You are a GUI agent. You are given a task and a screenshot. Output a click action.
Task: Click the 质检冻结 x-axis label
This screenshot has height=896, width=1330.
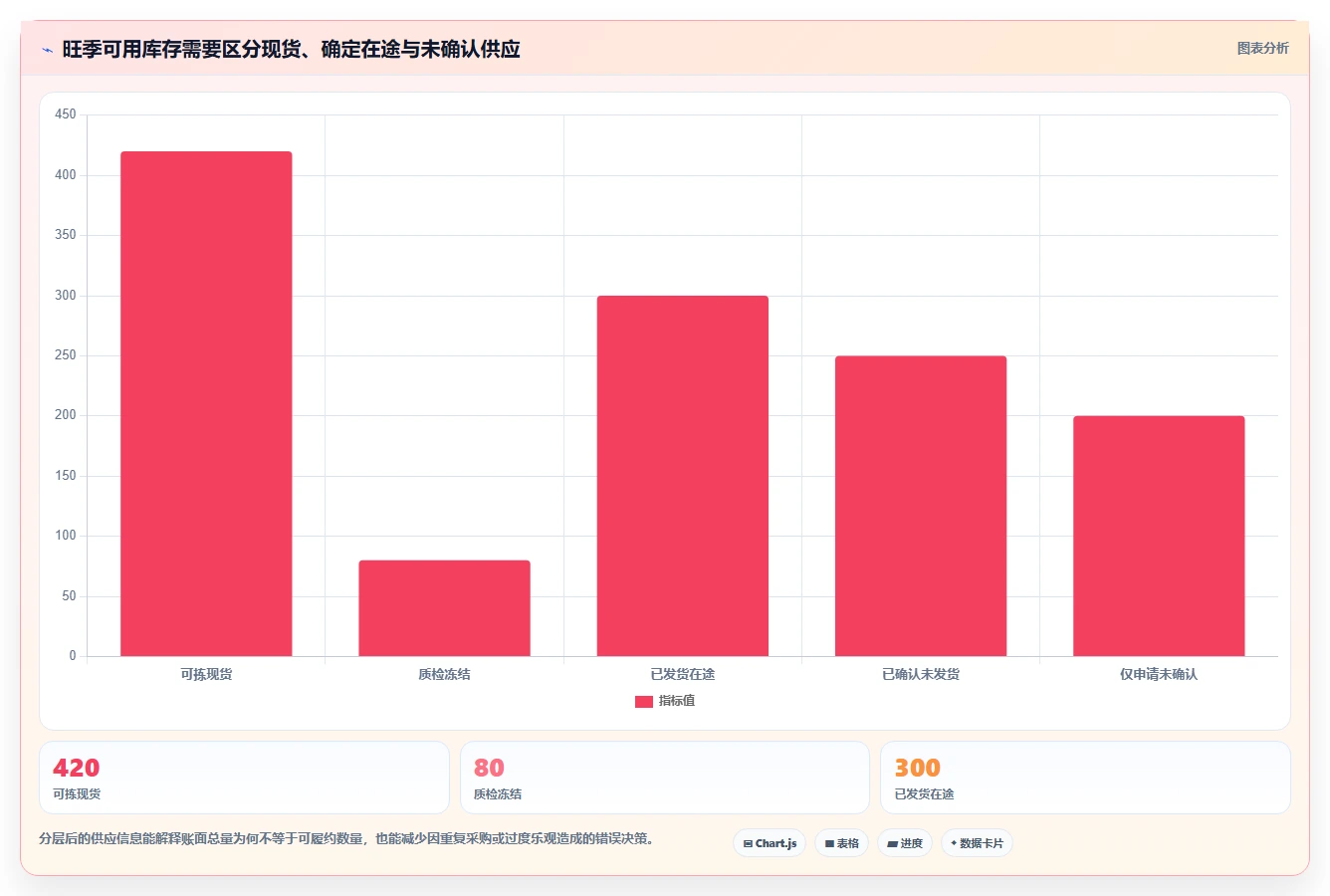tap(444, 674)
